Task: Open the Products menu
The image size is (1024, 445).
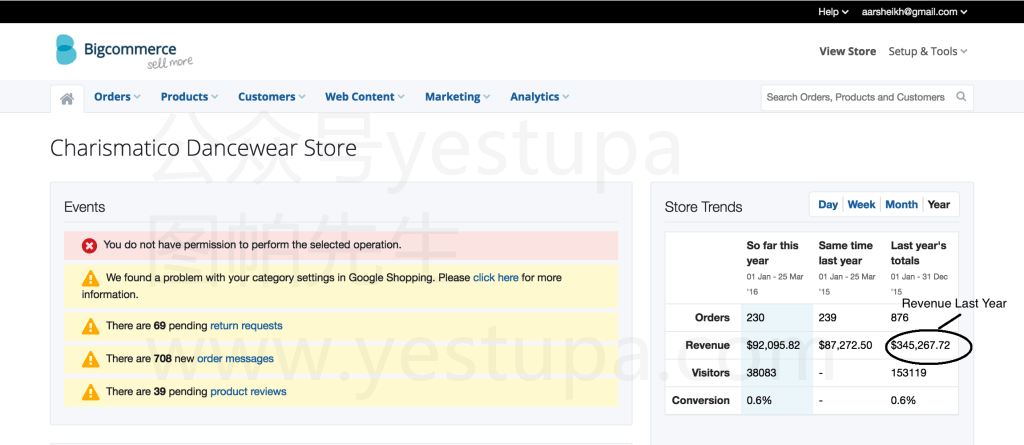Action: point(189,97)
